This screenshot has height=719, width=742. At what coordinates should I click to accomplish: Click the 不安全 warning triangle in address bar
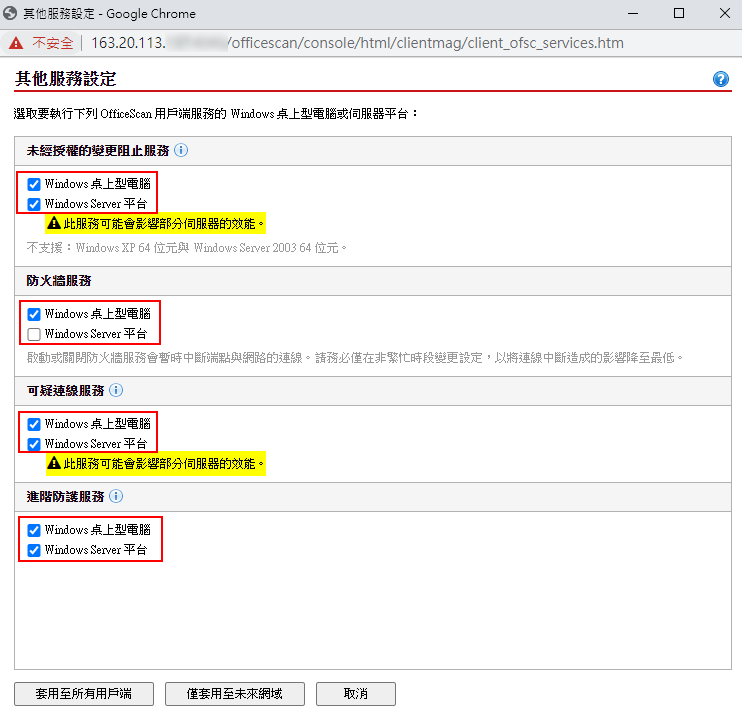pyautogui.click(x=16, y=43)
